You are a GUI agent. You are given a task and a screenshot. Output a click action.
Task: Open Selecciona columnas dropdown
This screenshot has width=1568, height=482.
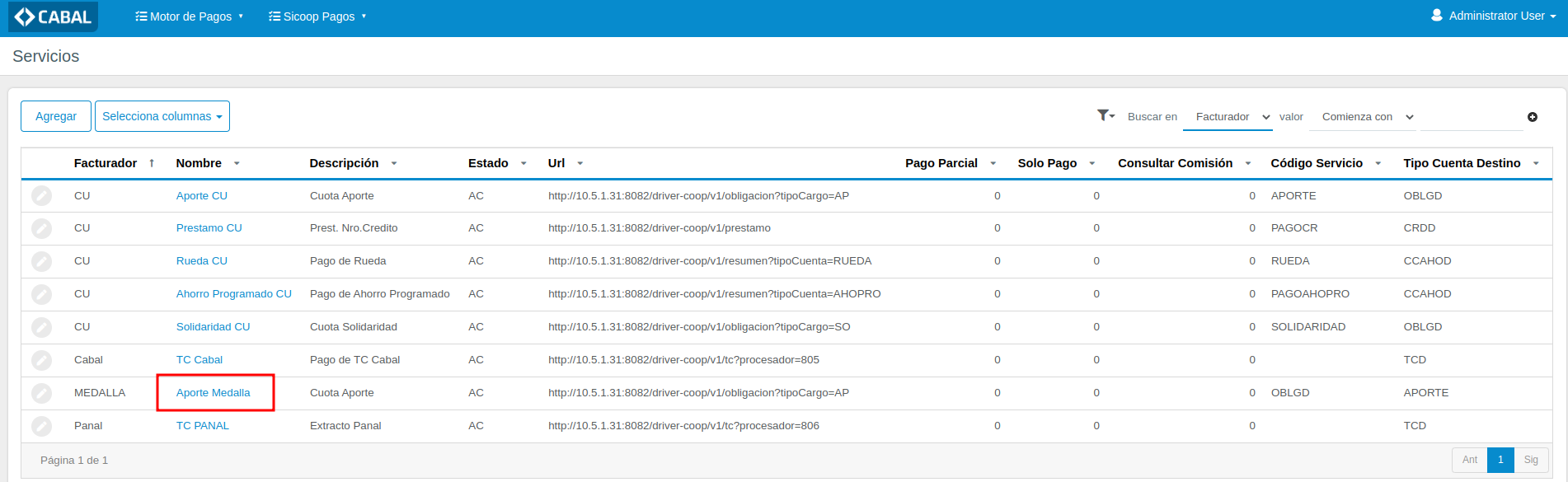tap(162, 116)
